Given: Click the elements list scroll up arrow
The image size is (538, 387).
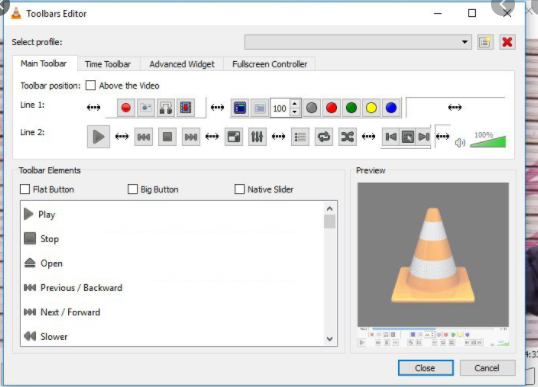Looking at the screenshot, I should [330, 209].
